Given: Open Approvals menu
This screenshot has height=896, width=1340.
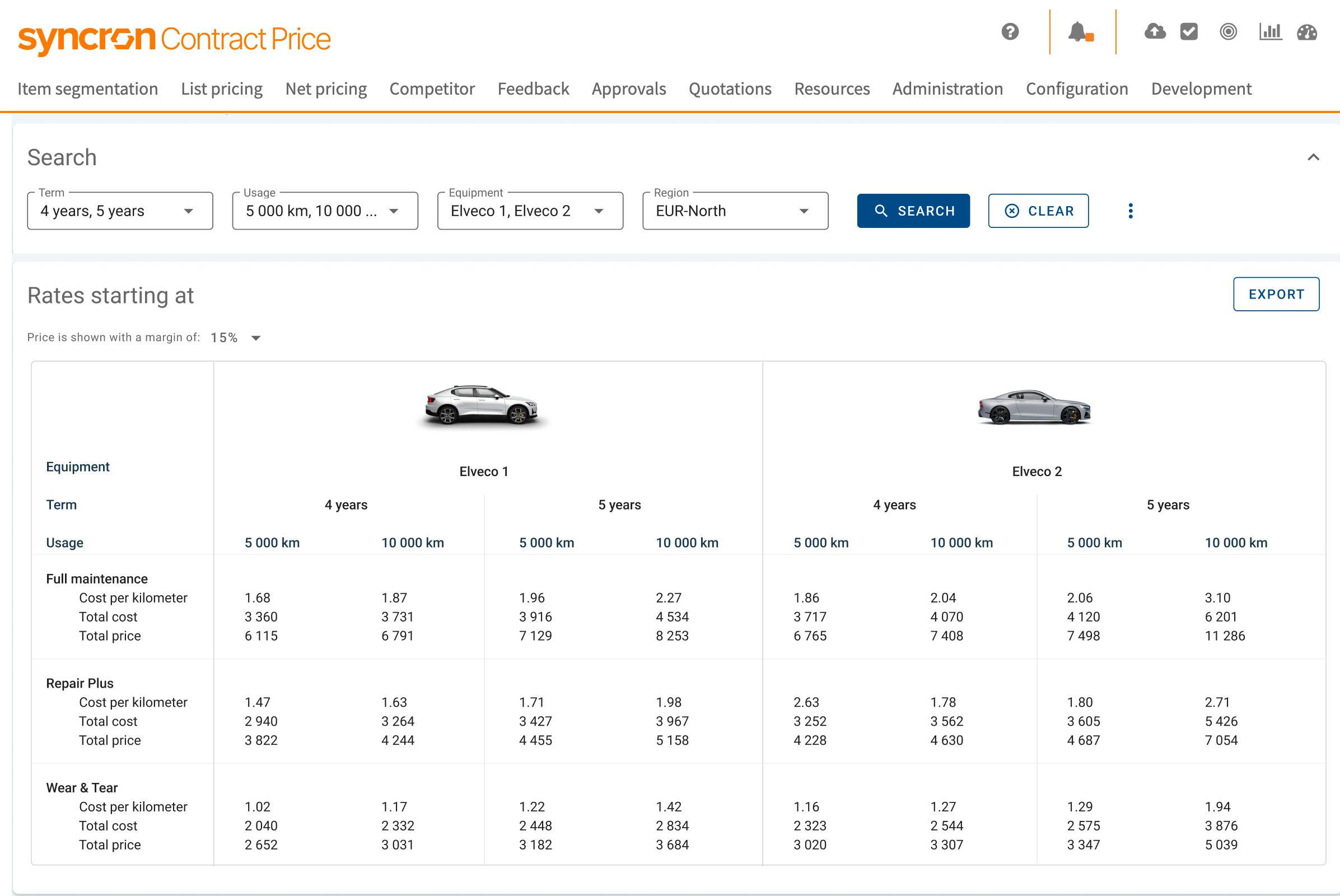Looking at the screenshot, I should 629,89.
